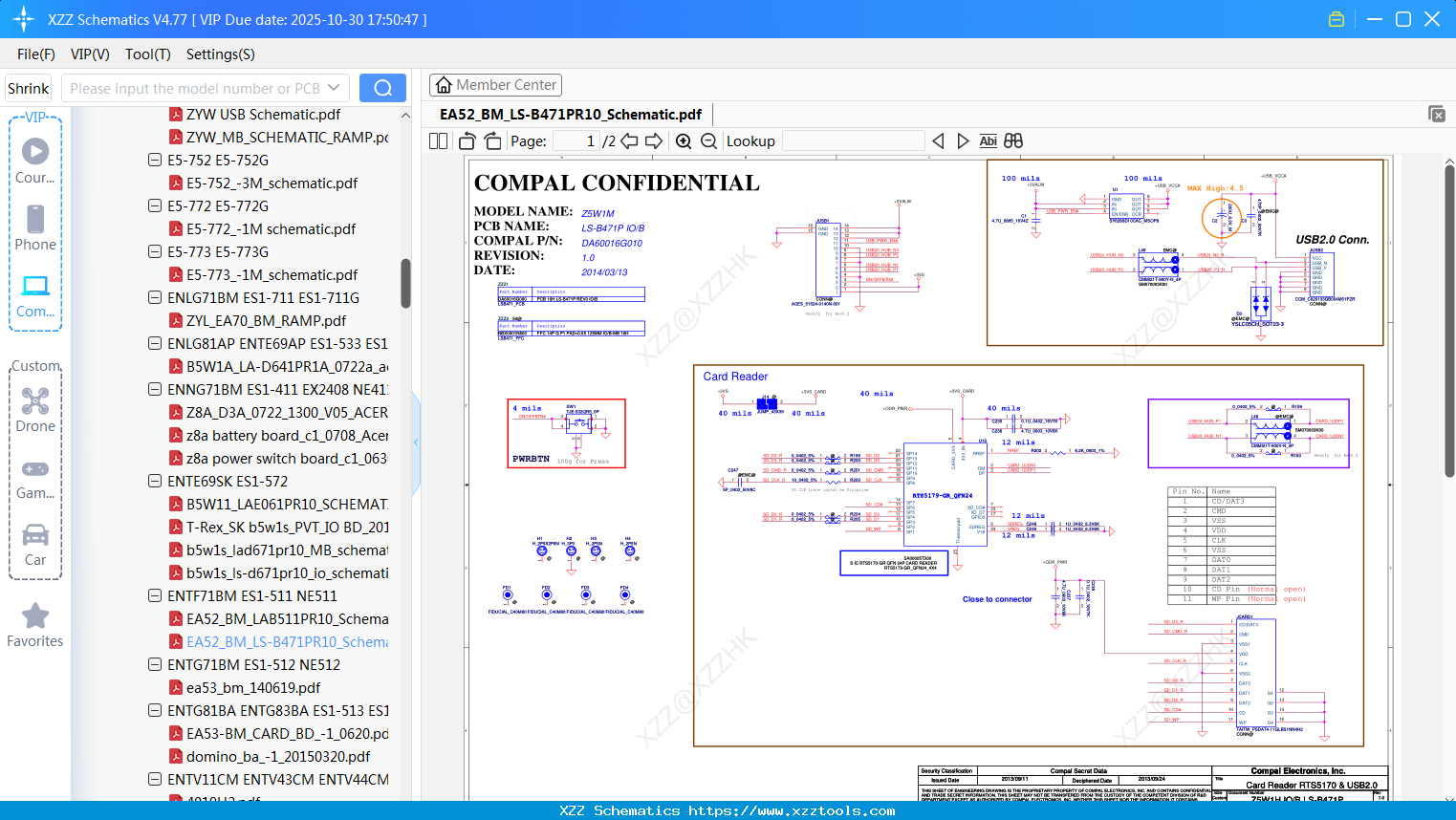The image size is (1456, 820).
Task: Collapse the ENTG81BA ENTG83BA folder
Action: point(155,710)
